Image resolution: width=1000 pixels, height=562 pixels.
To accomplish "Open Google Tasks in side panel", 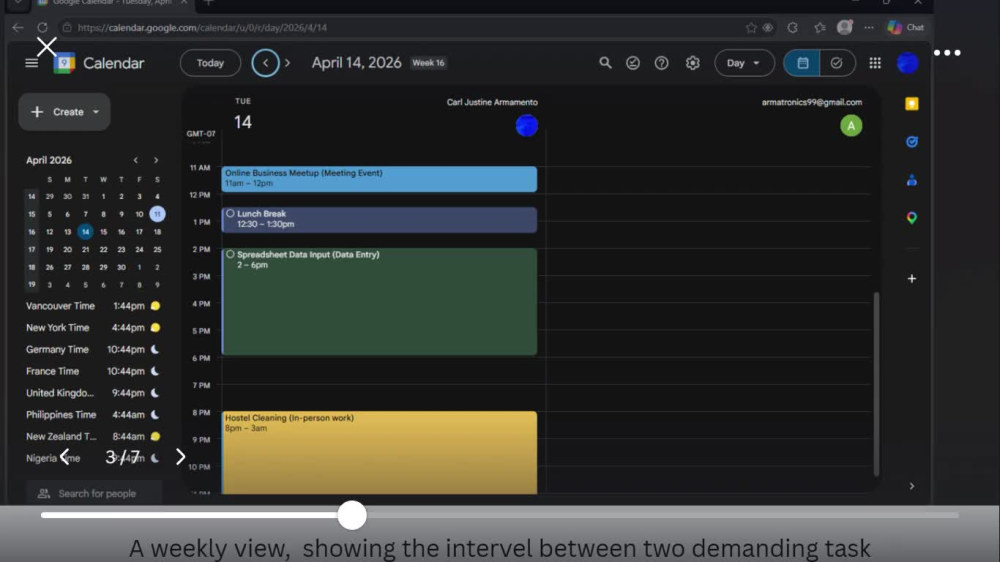I will (912, 142).
